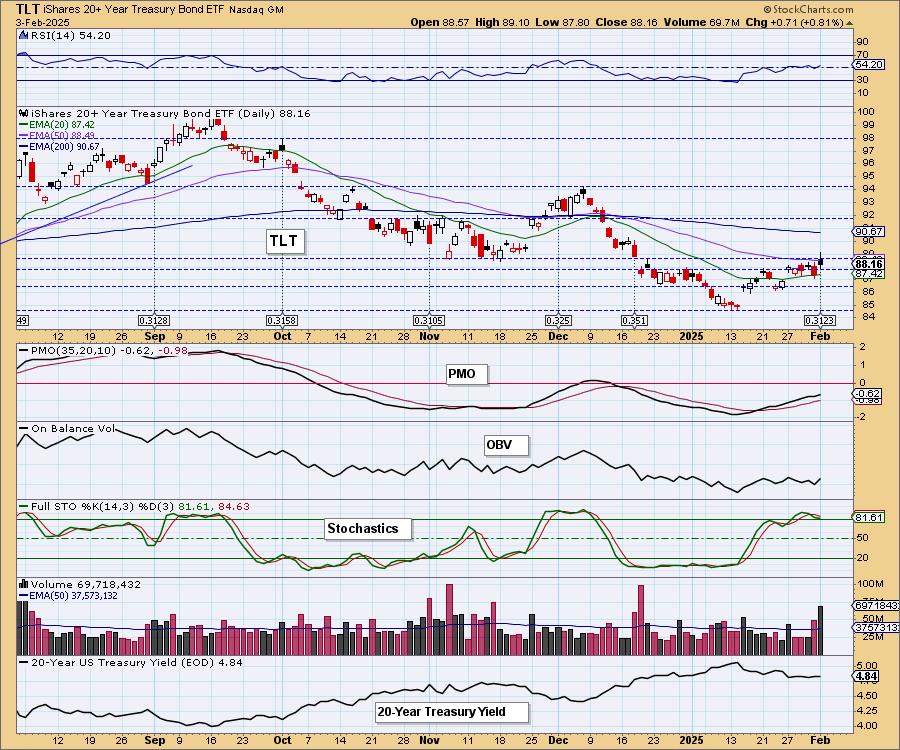
Task: Click the 4.84 yield tag on the right axis
Action: [866, 677]
